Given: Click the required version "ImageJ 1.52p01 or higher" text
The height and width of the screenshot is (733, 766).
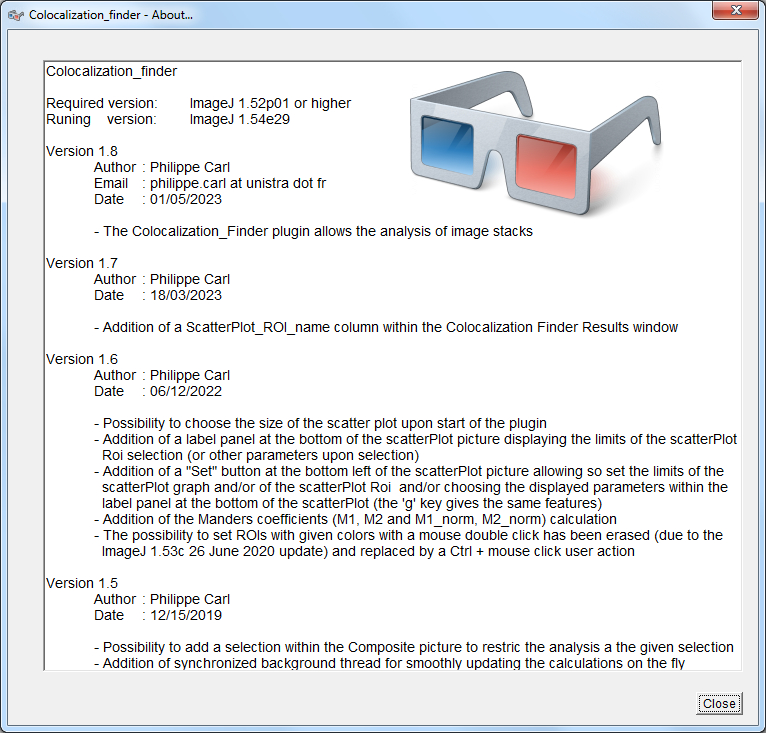Looking at the screenshot, I should pos(270,103).
